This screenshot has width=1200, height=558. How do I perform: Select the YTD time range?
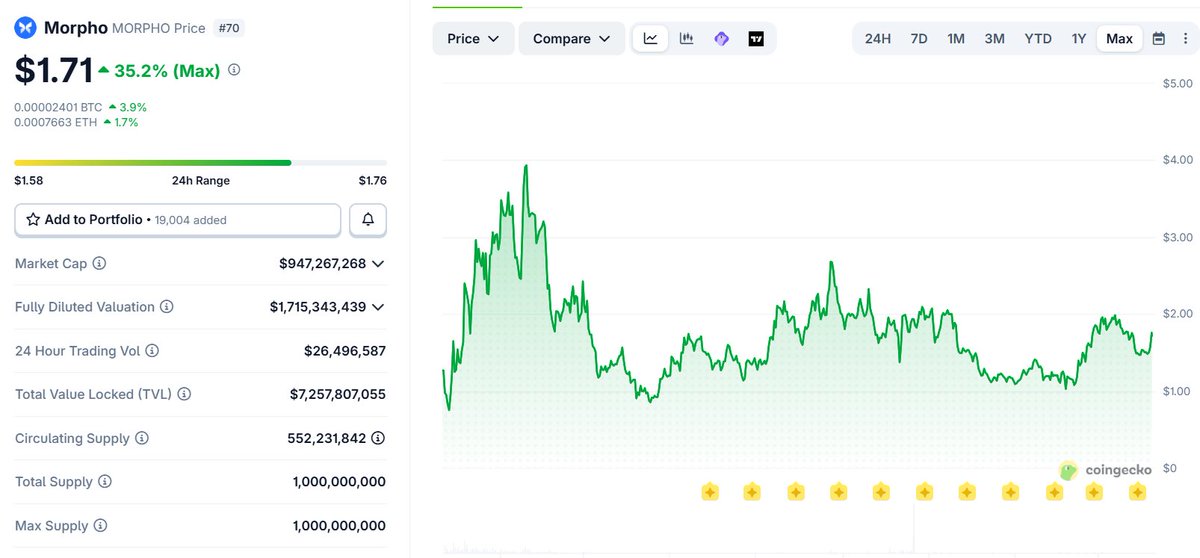pos(1037,39)
